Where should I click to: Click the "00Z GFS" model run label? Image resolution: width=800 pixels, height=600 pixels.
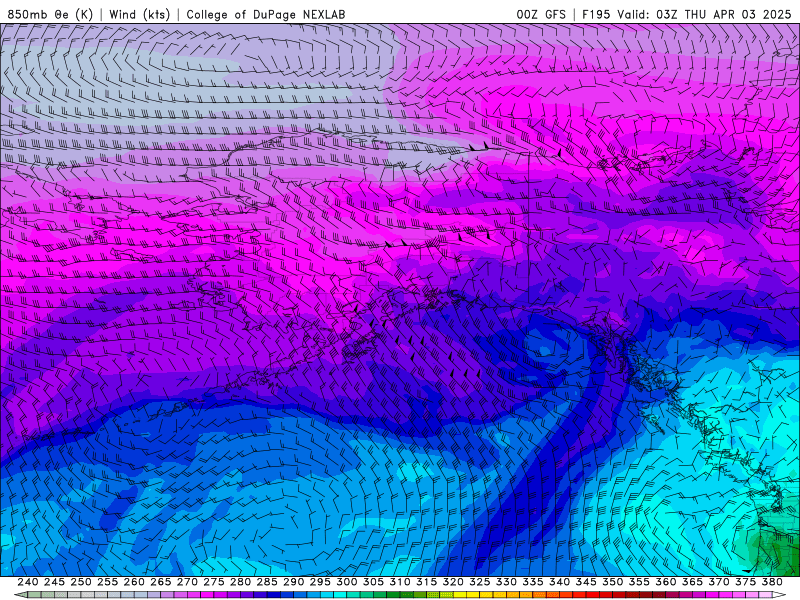[541, 14]
